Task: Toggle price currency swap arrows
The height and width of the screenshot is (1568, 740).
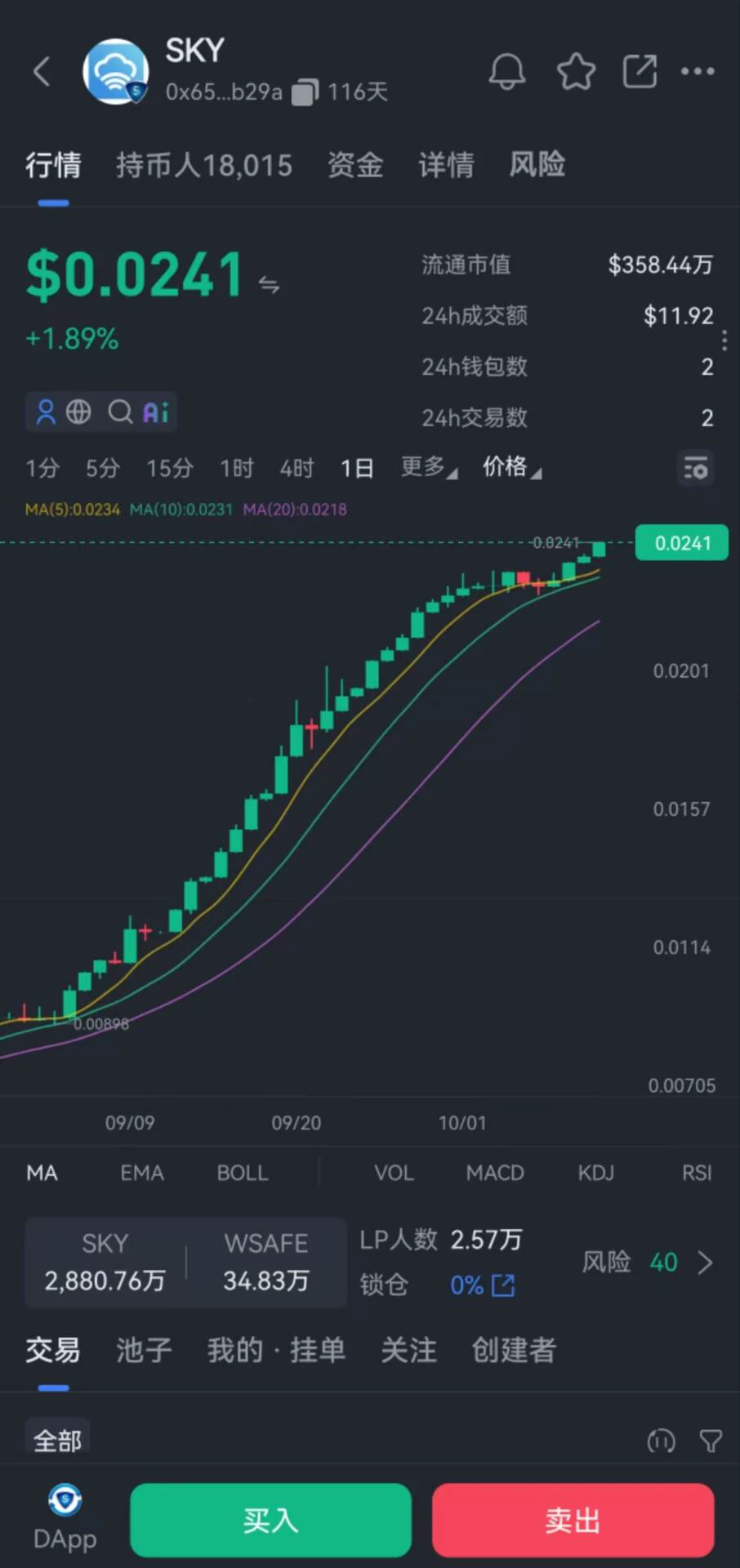Action: point(269,284)
